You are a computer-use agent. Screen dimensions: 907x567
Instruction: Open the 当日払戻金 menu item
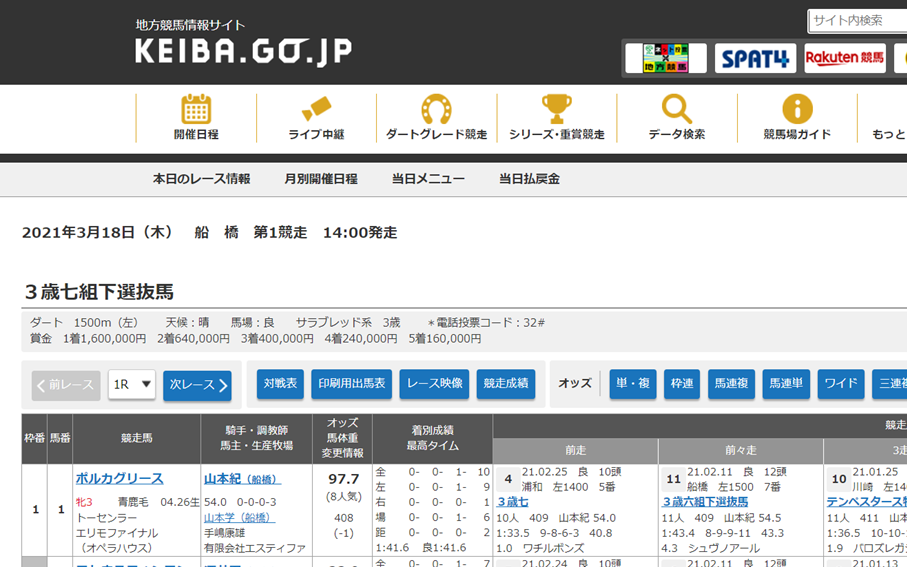click(529, 179)
